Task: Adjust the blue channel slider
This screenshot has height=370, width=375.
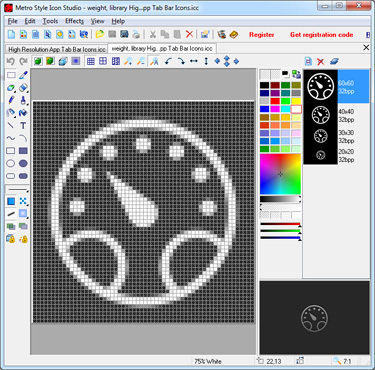Action: [280, 238]
